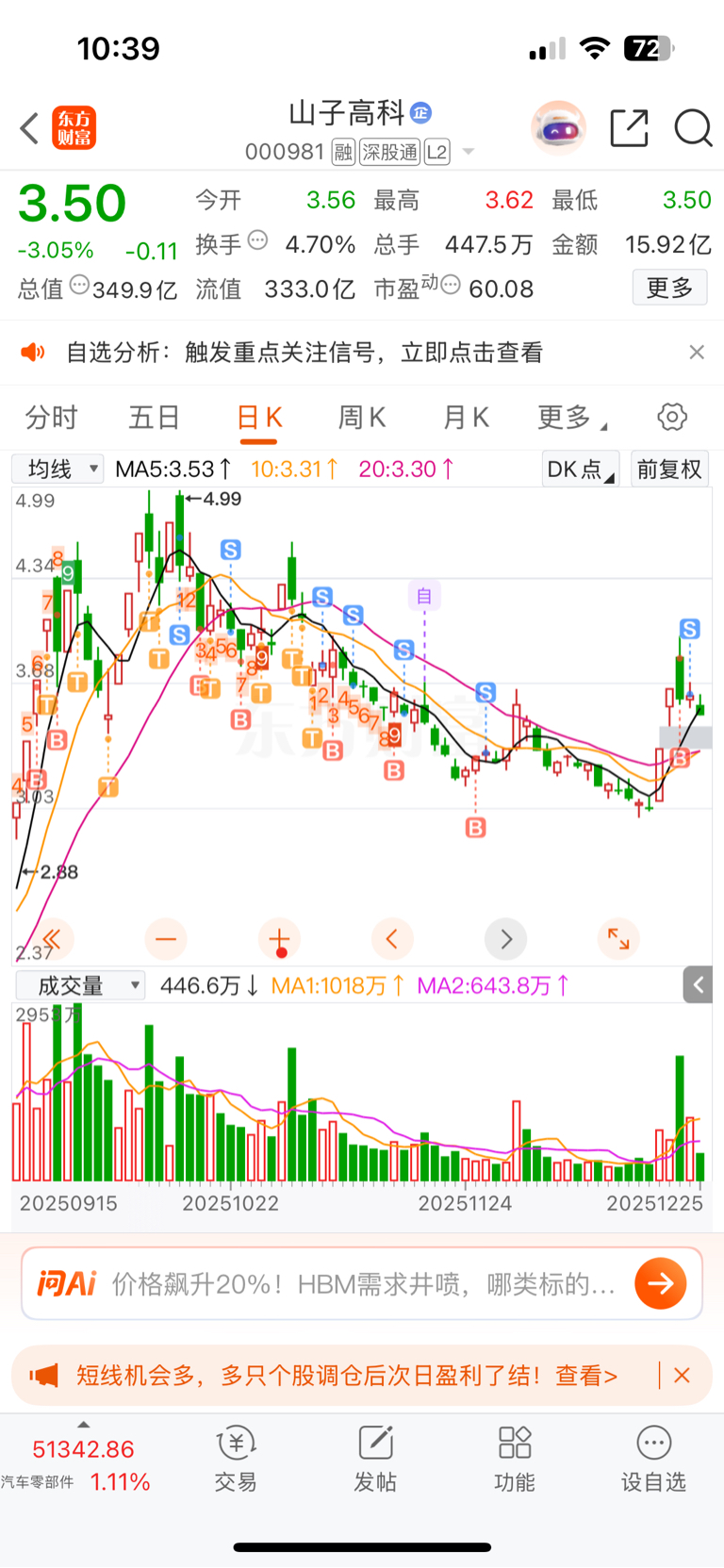This screenshot has height=1568, width=724.
Task: Move chart left with left chevron
Action: tap(392, 939)
